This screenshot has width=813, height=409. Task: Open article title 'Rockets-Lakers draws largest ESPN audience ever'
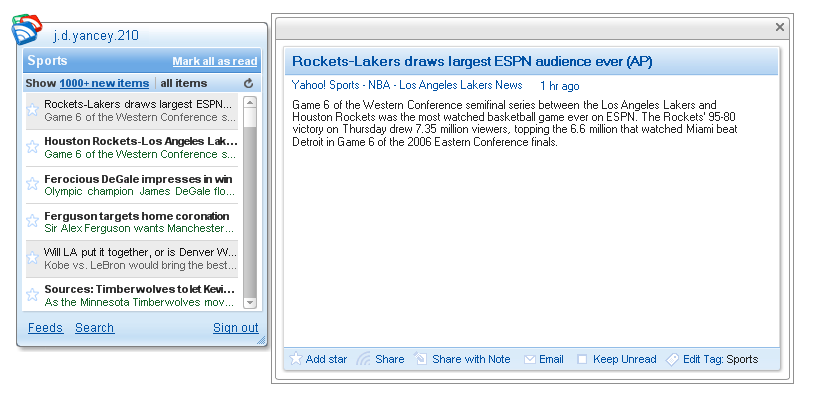472,61
